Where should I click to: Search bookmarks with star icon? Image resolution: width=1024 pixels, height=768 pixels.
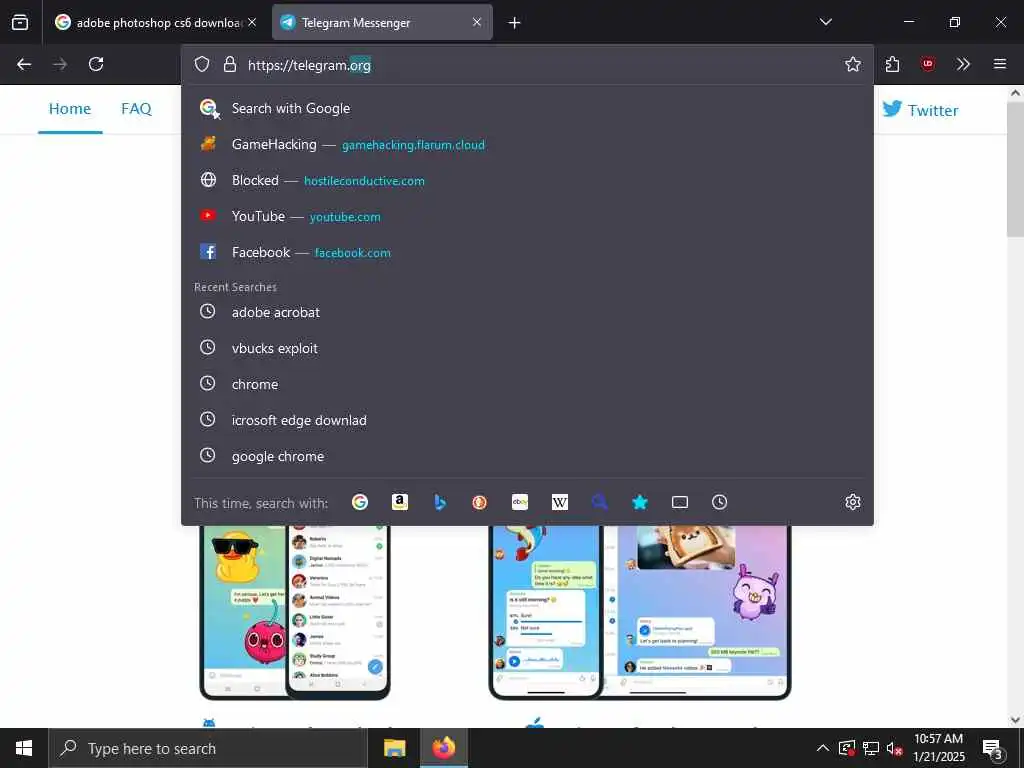click(639, 502)
